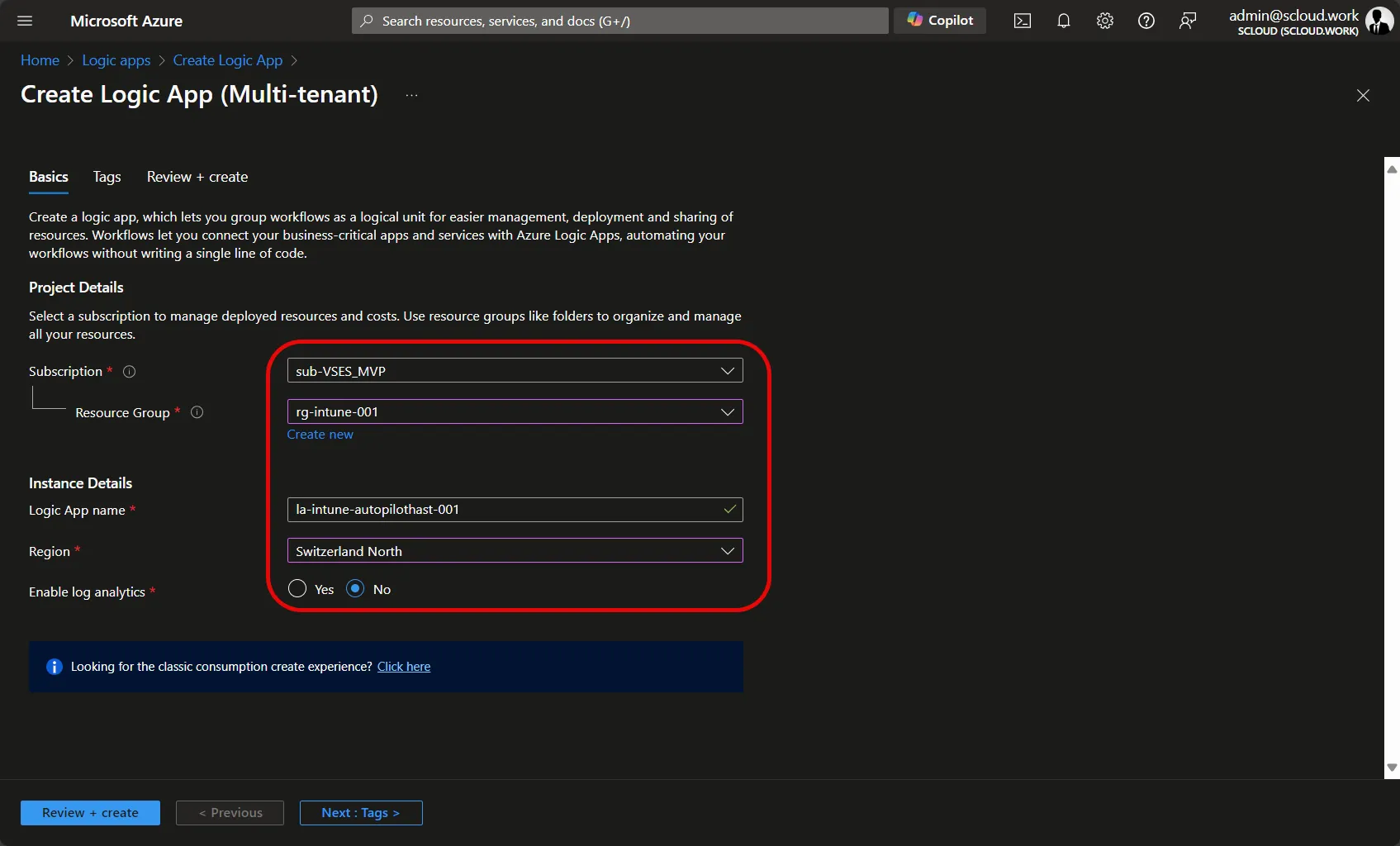Click the Create new resource group link
The image size is (1400, 846).
click(320, 435)
